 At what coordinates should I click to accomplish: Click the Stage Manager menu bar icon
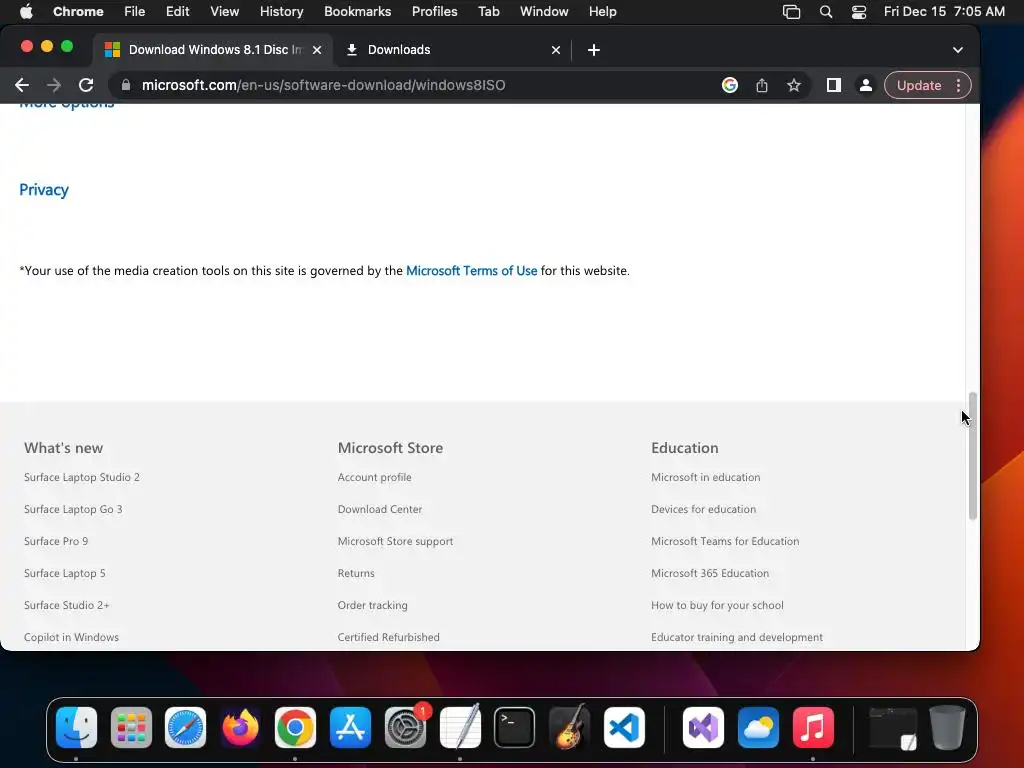click(792, 11)
